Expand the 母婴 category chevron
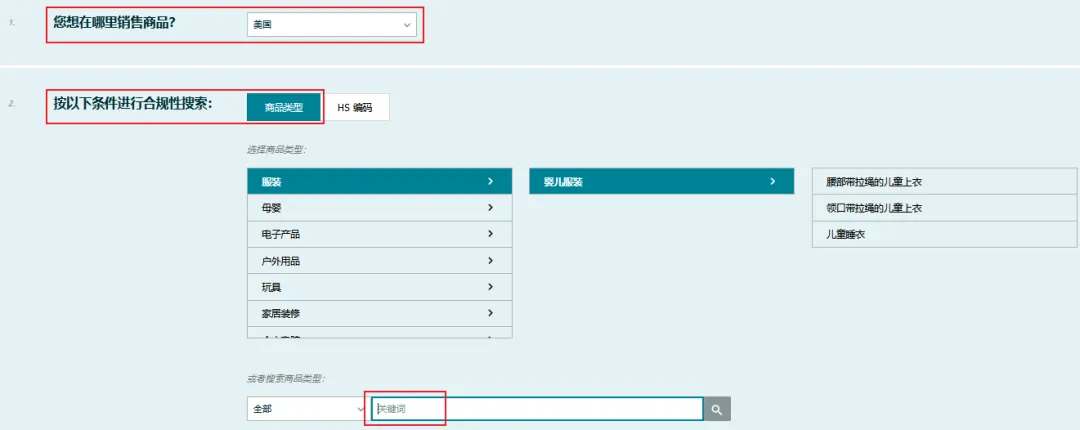 (490, 207)
